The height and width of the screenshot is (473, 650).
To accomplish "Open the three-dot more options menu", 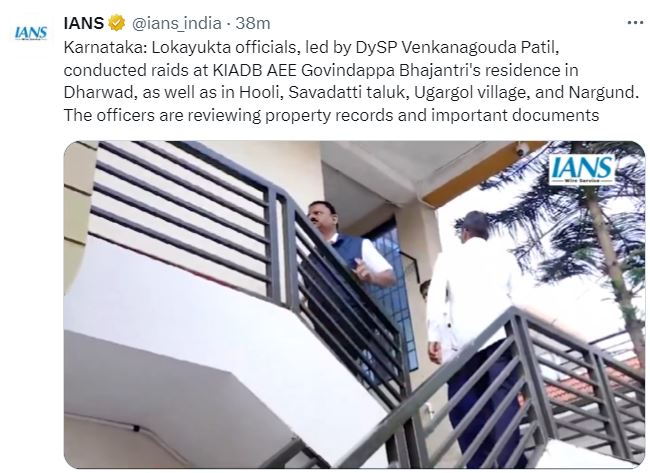I will (635, 23).
